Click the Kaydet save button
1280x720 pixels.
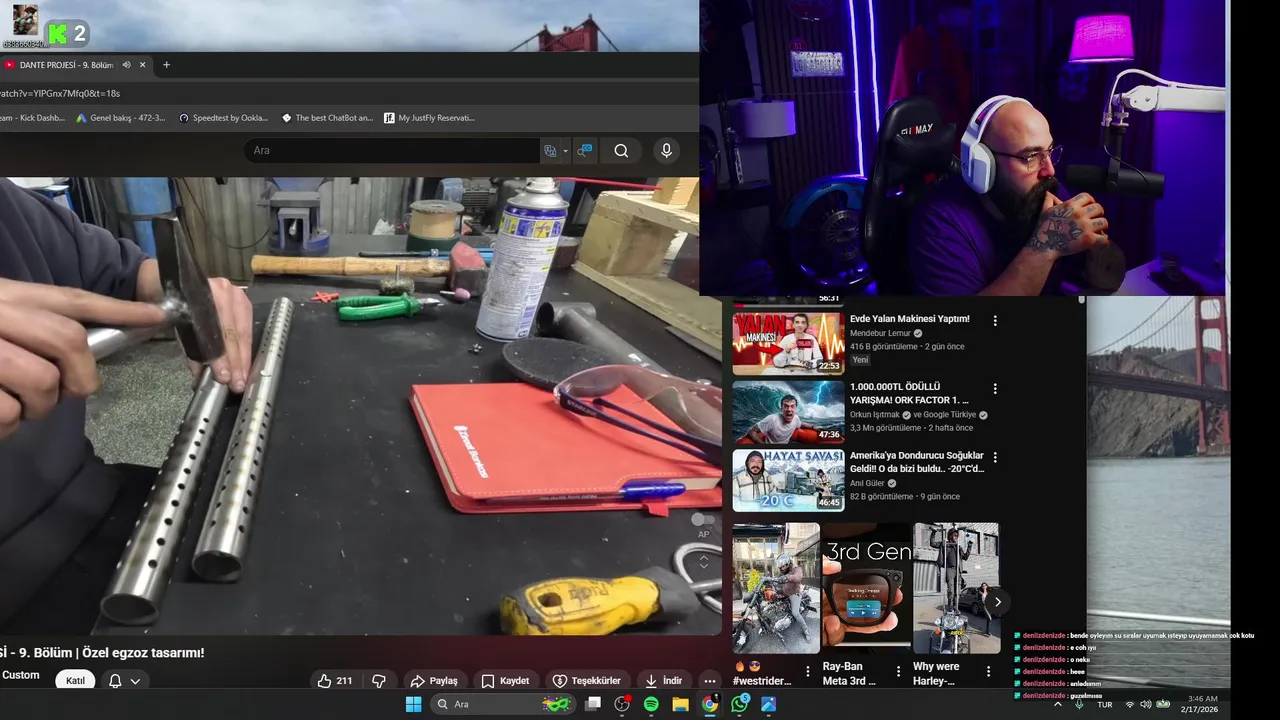(505, 681)
